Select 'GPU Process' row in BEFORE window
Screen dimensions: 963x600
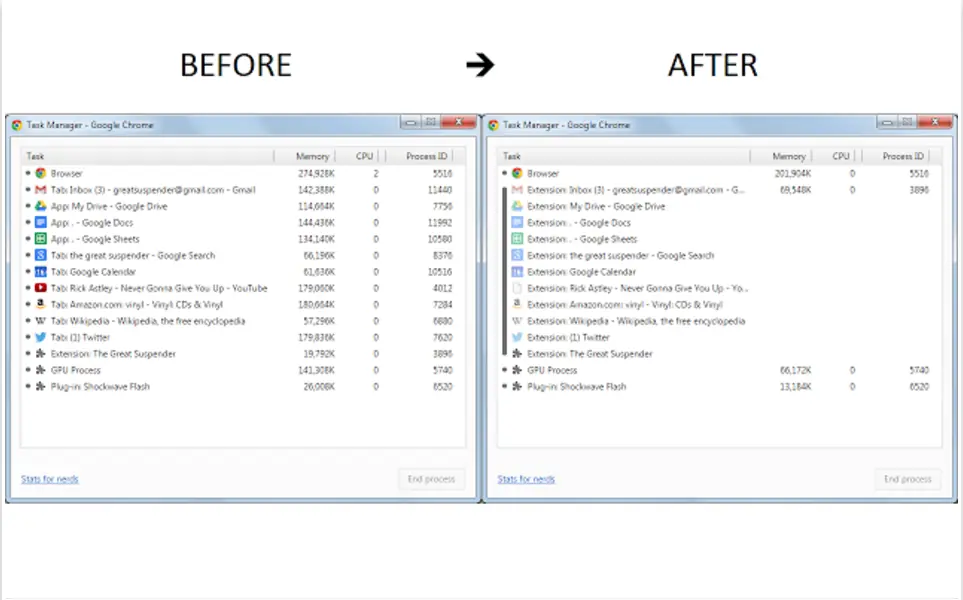pos(243,370)
